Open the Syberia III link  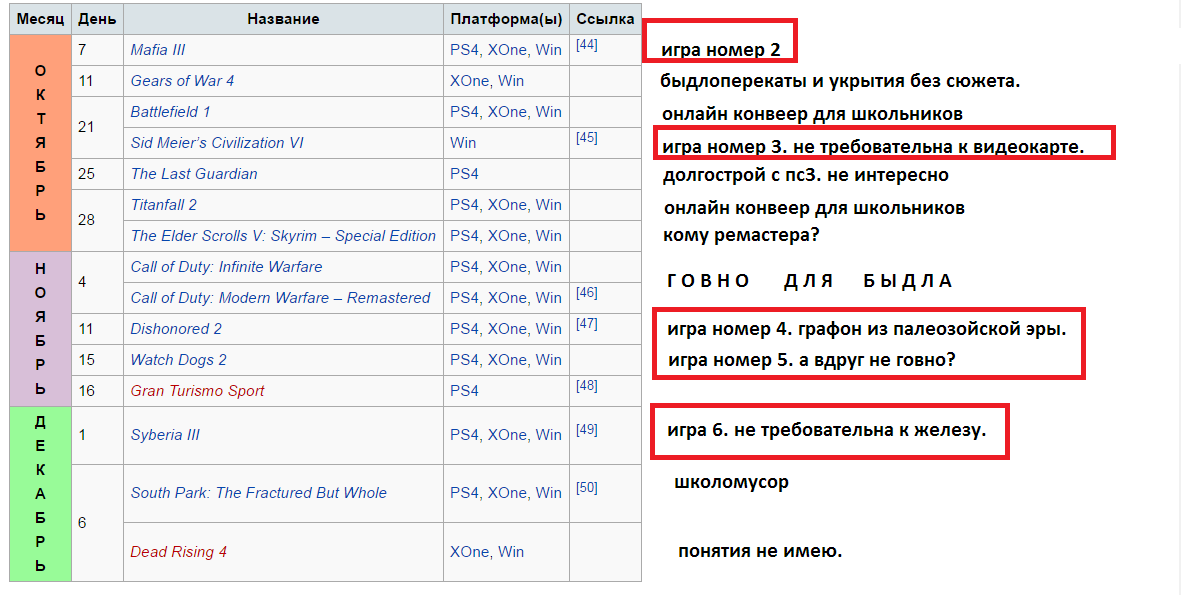pos(165,435)
